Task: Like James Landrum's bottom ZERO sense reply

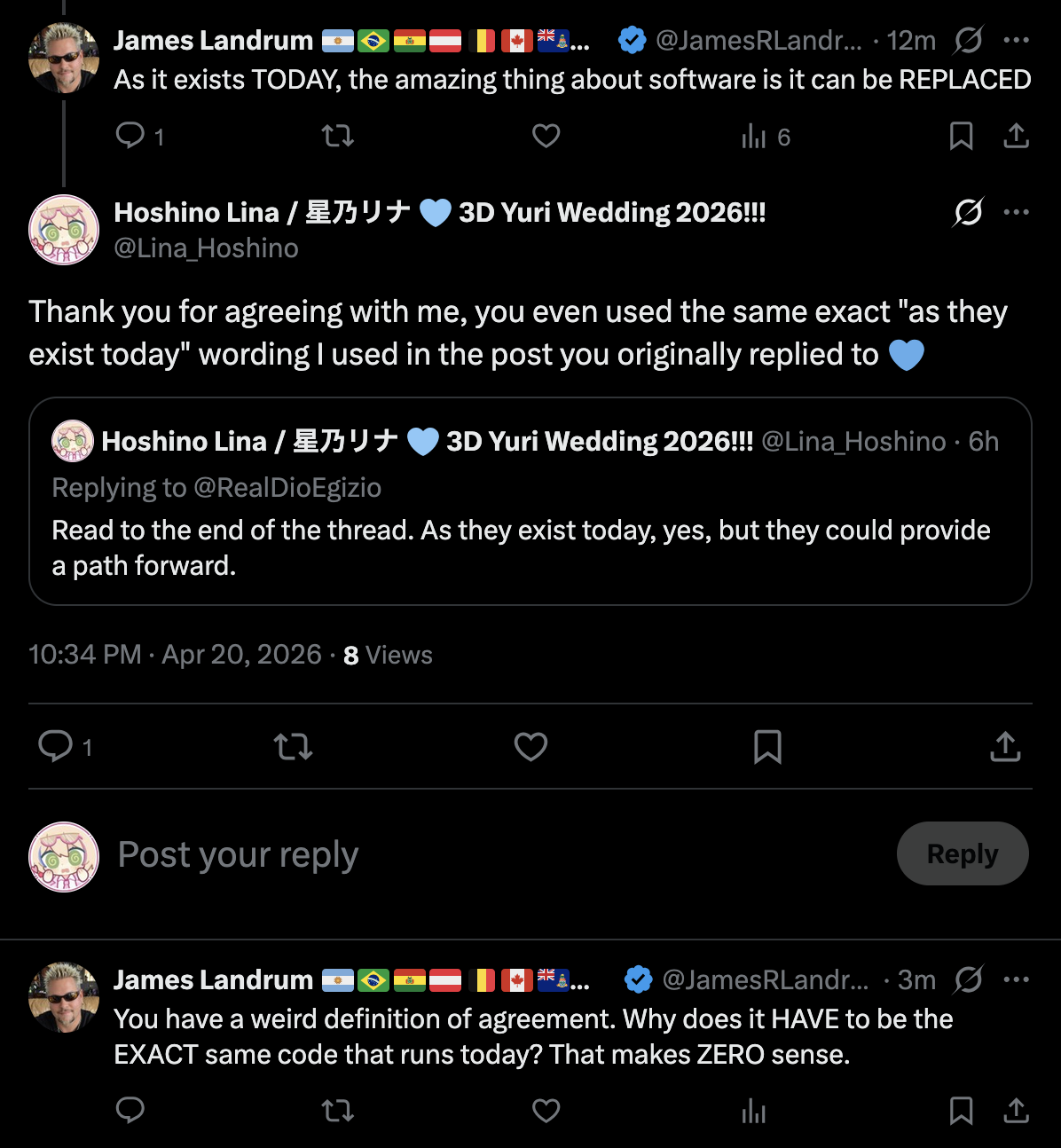Action: [x=546, y=1111]
